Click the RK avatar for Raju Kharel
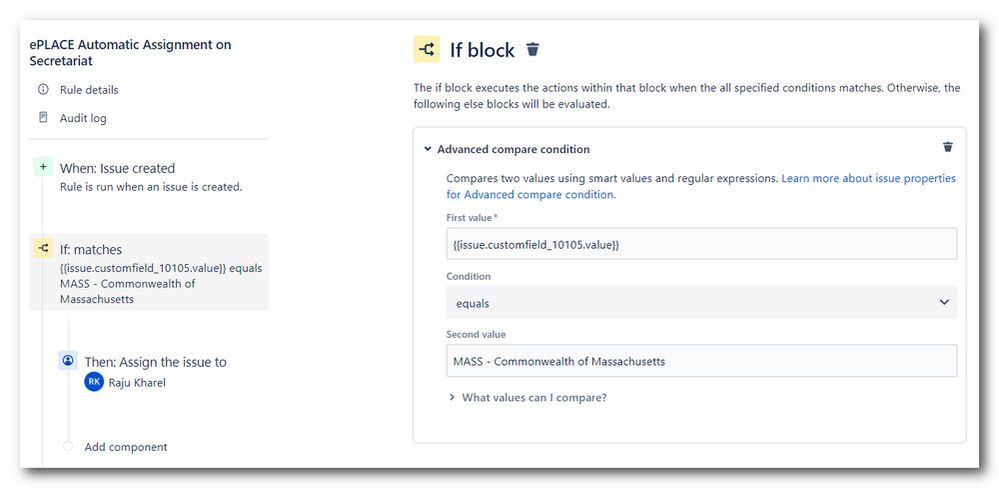 pyautogui.click(x=94, y=382)
